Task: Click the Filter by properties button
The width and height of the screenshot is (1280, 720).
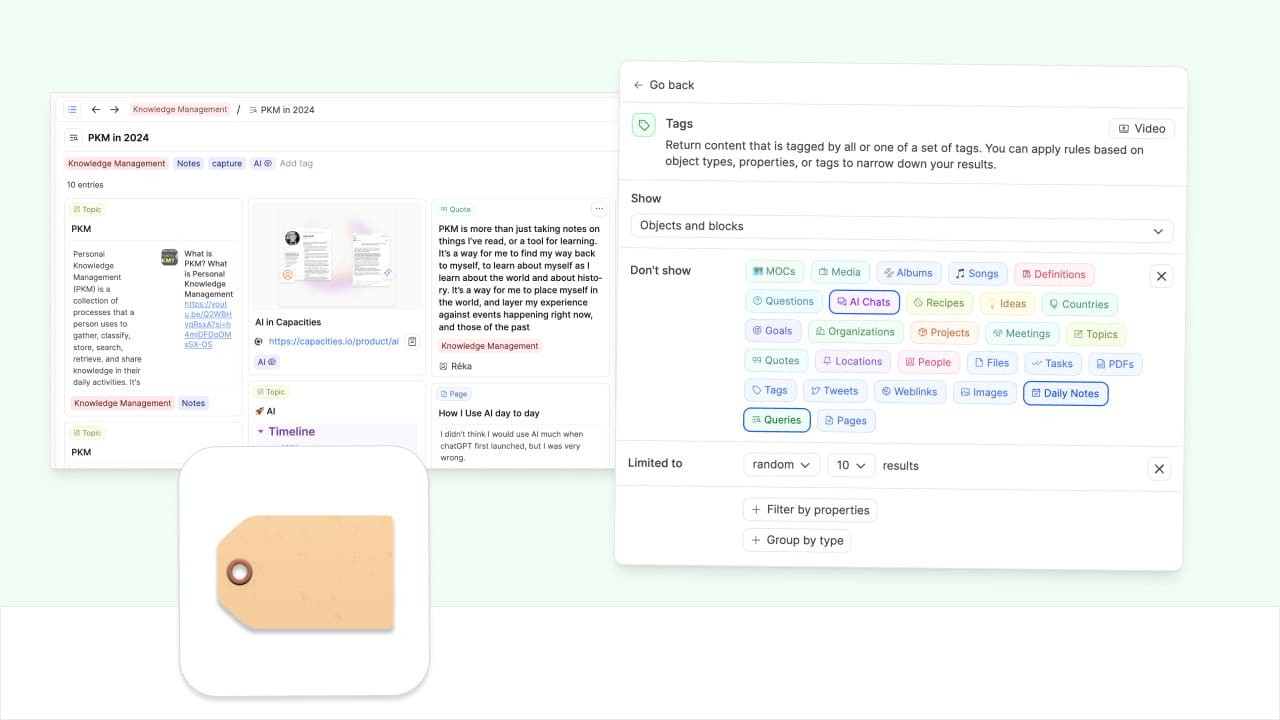Action: [x=810, y=510]
